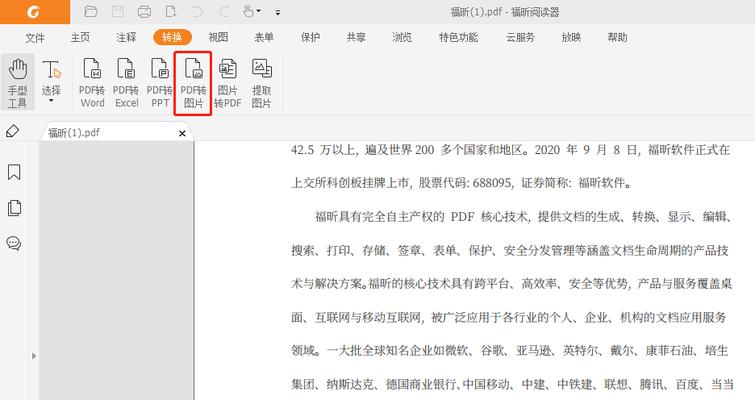Expand the 选择 tool dropdown arrow
The height and width of the screenshot is (400, 755).
[x=52, y=101]
